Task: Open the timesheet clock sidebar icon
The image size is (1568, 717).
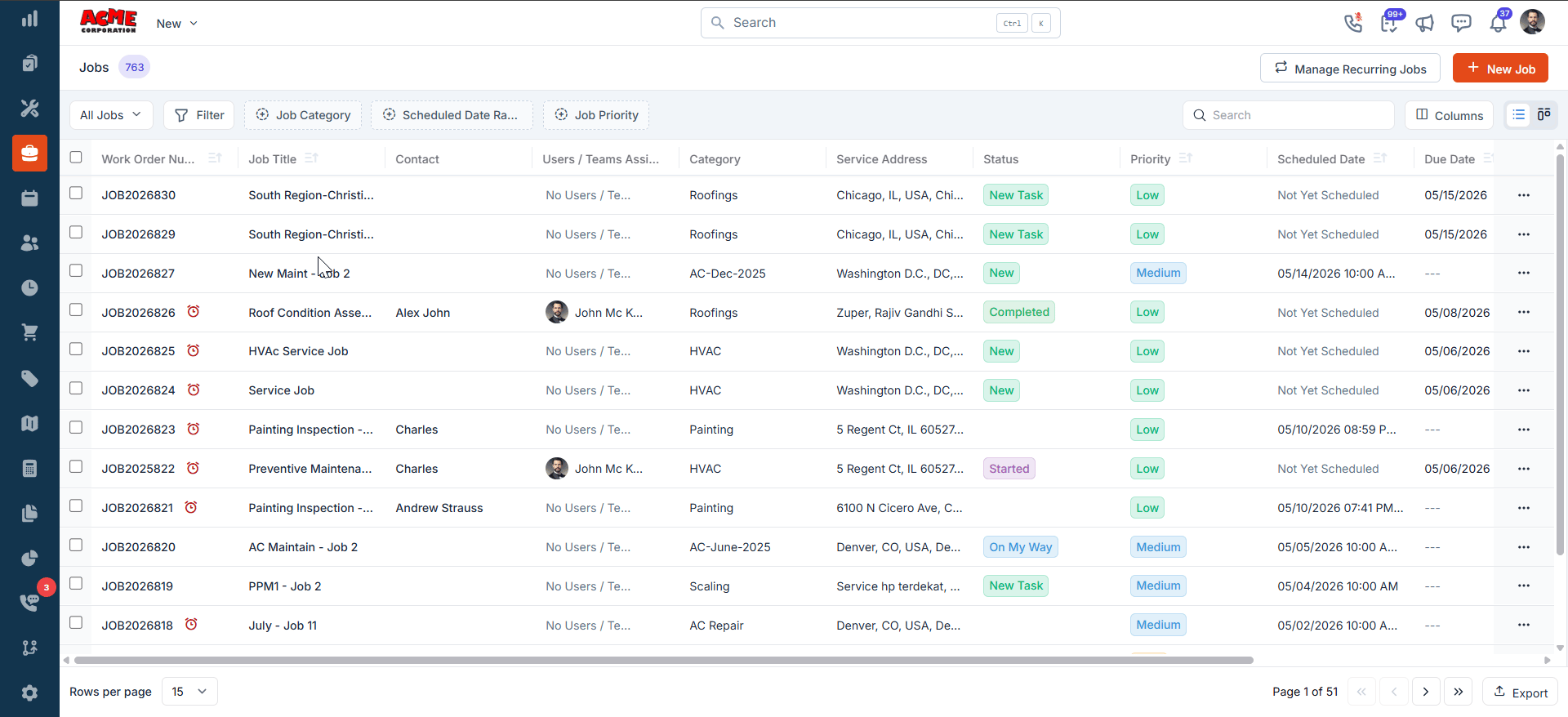Action: click(x=29, y=287)
